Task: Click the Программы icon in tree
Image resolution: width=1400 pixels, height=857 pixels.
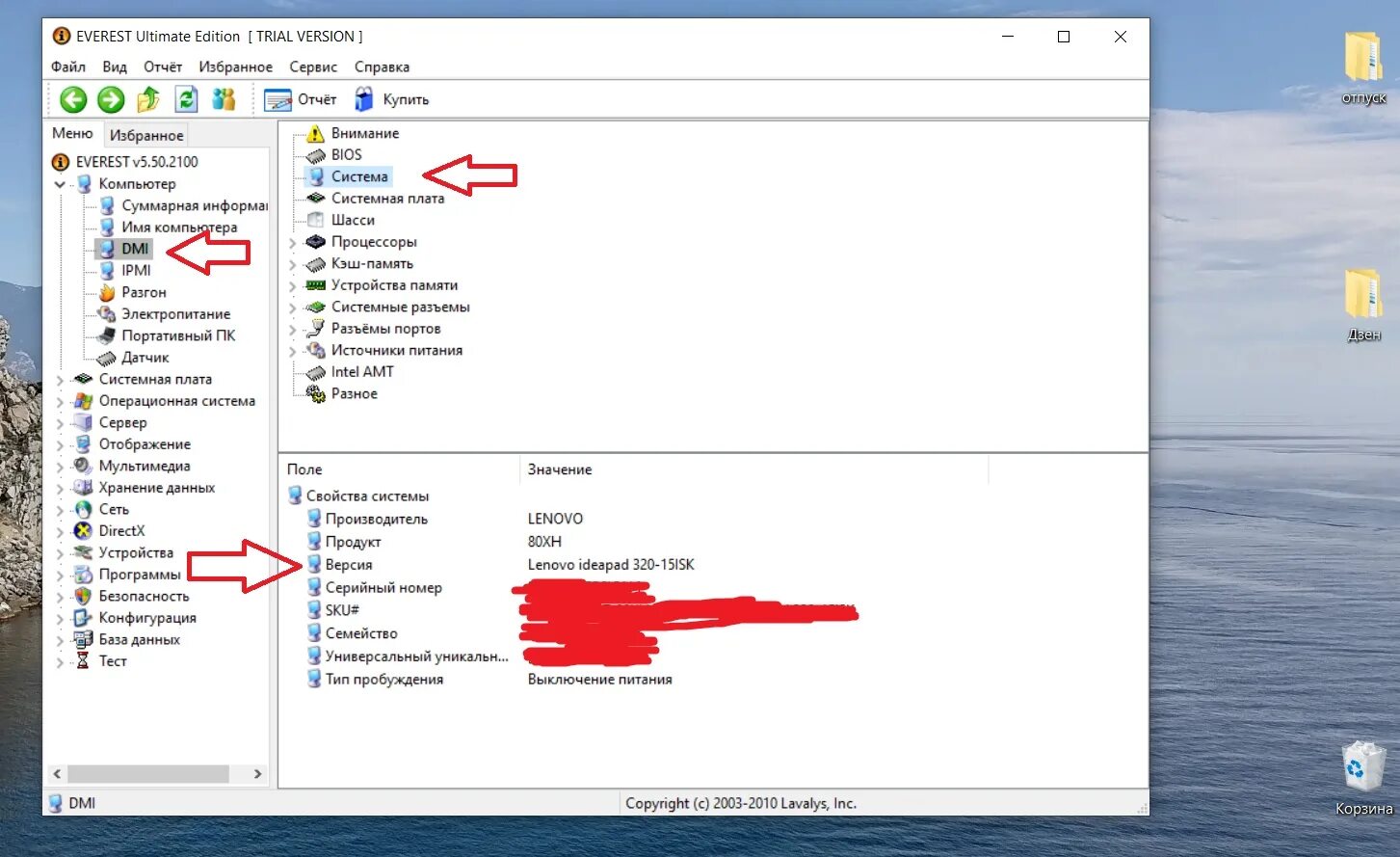Action: pos(84,575)
